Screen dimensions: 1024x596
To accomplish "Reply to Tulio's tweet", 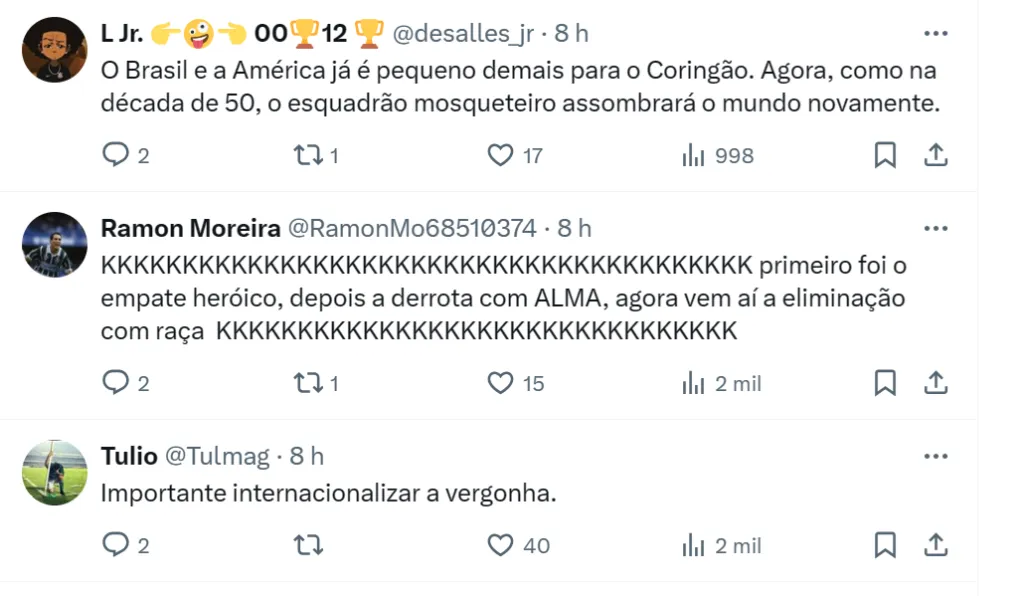I will (117, 545).
